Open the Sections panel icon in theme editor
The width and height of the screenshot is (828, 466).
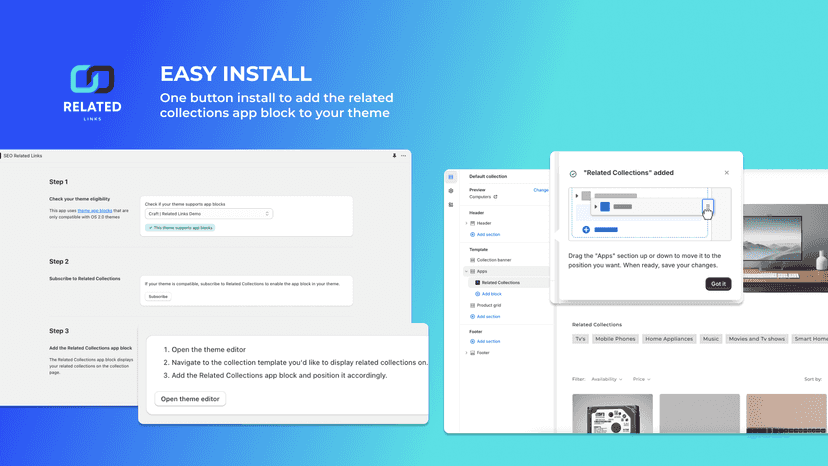point(450,177)
